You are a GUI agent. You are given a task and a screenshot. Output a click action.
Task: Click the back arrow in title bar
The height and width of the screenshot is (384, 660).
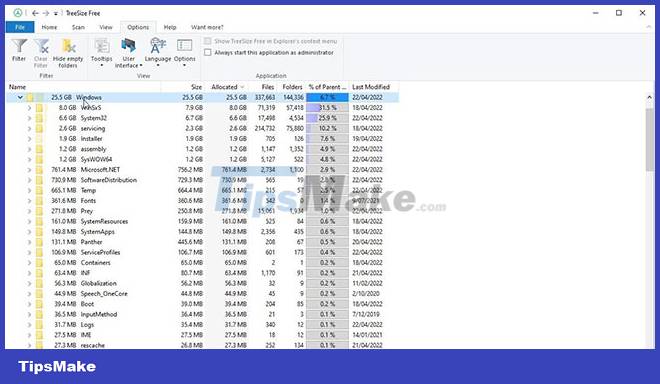pos(35,13)
